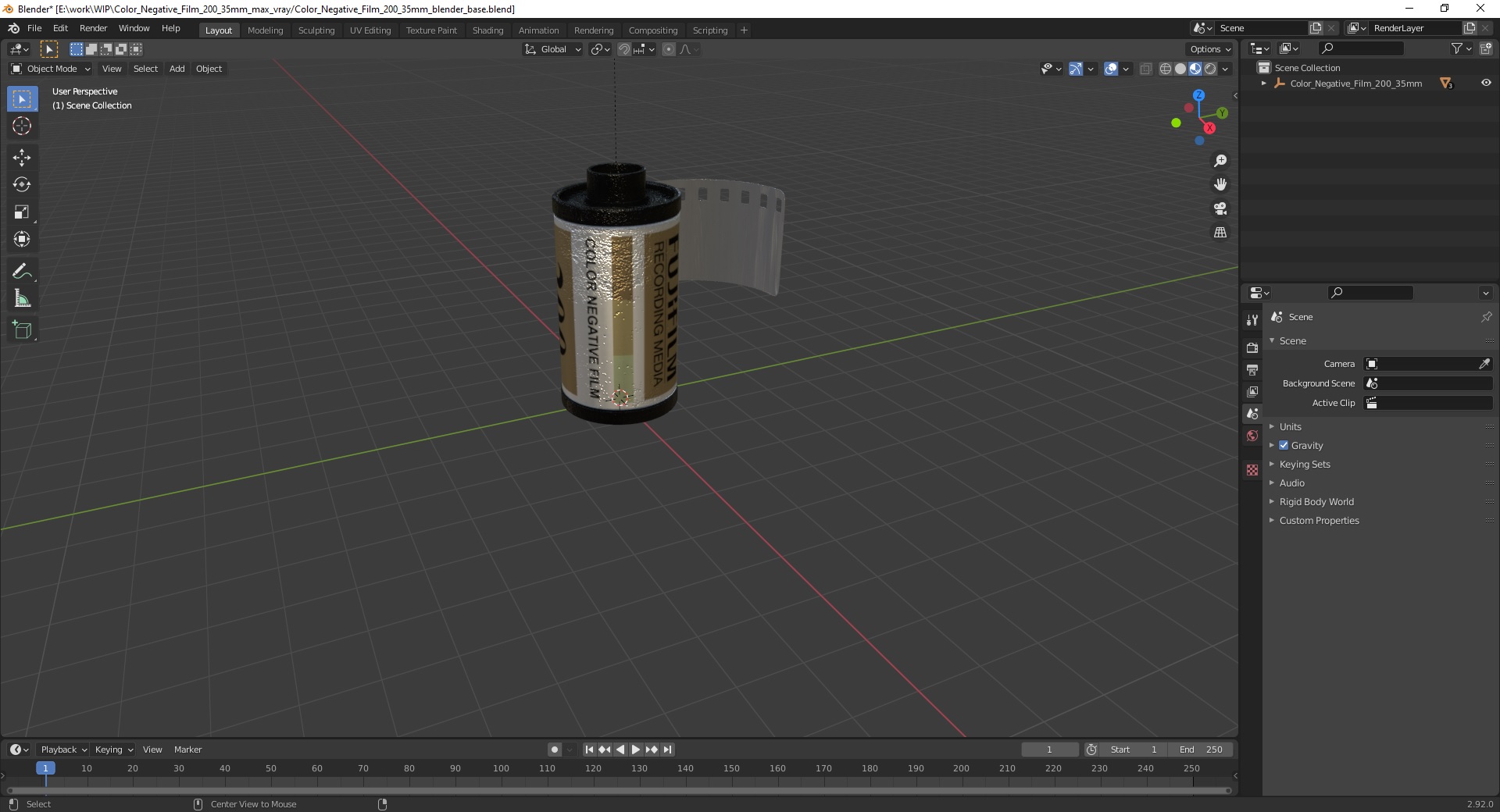
Task: Select the Add Cube tool
Action: (22, 330)
